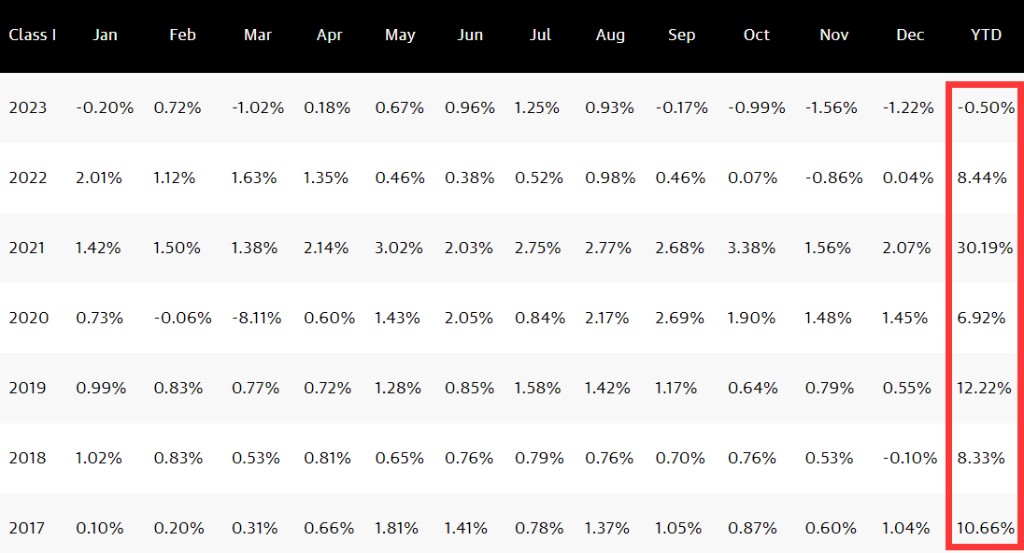Image resolution: width=1024 pixels, height=553 pixels.
Task: Click the YTD column header
Action: click(x=985, y=35)
